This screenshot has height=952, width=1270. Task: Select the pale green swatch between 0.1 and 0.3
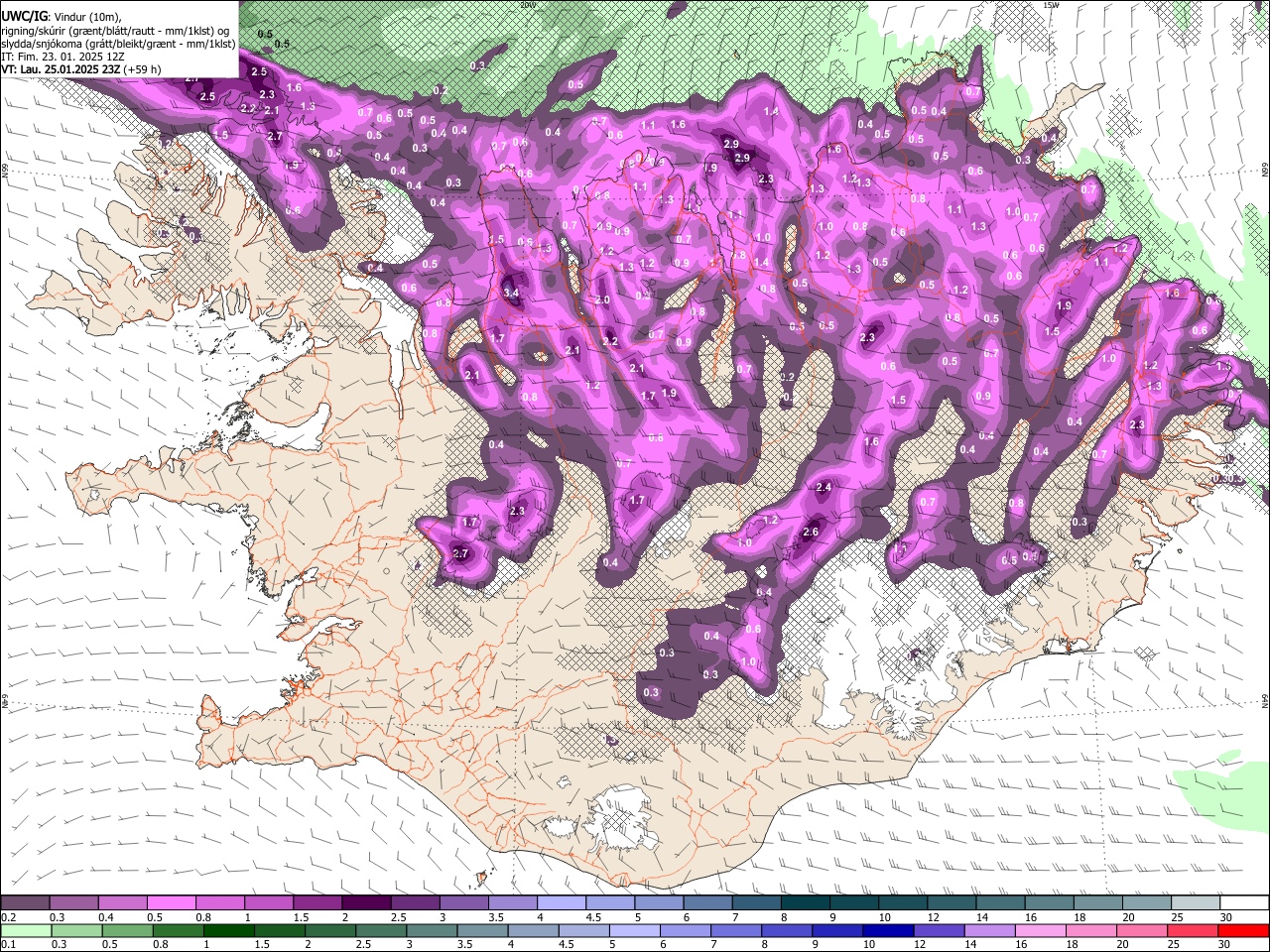click(x=26, y=930)
